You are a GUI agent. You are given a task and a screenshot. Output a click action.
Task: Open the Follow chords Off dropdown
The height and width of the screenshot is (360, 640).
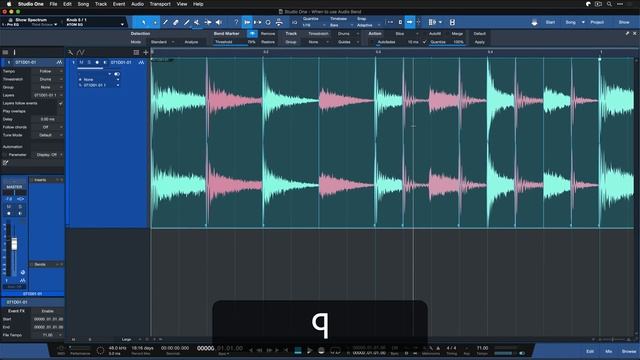tap(48, 127)
